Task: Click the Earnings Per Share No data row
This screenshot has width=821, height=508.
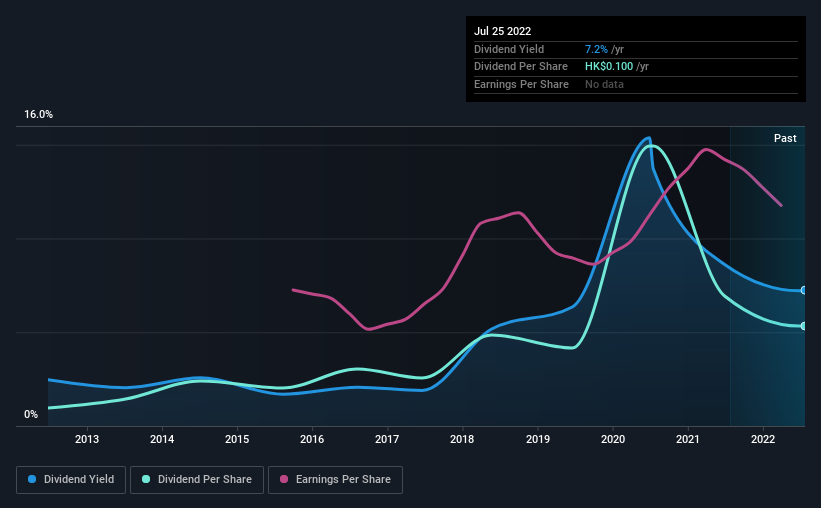Action: pos(636,84)
